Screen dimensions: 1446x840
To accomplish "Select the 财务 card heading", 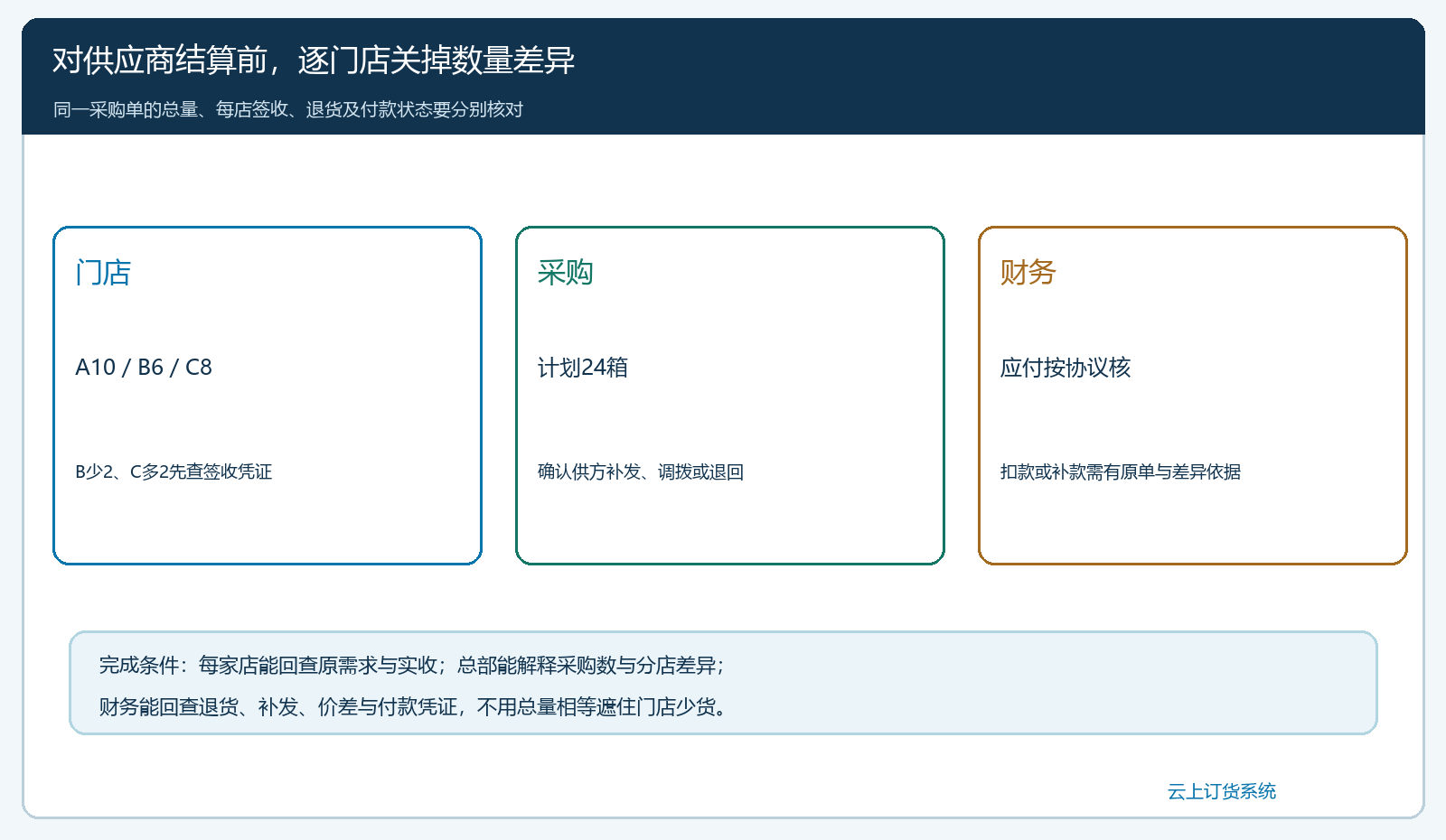I will 1028,272.
